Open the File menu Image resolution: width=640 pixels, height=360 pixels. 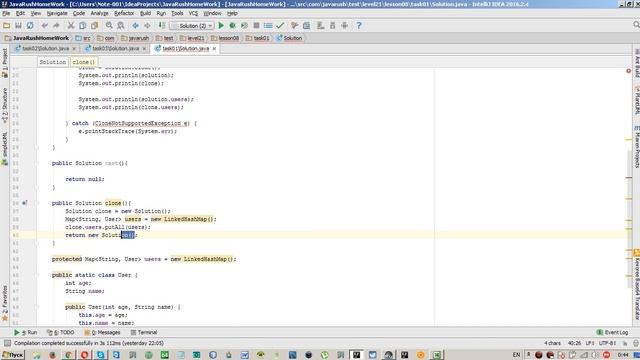click(x=6, y=13)
